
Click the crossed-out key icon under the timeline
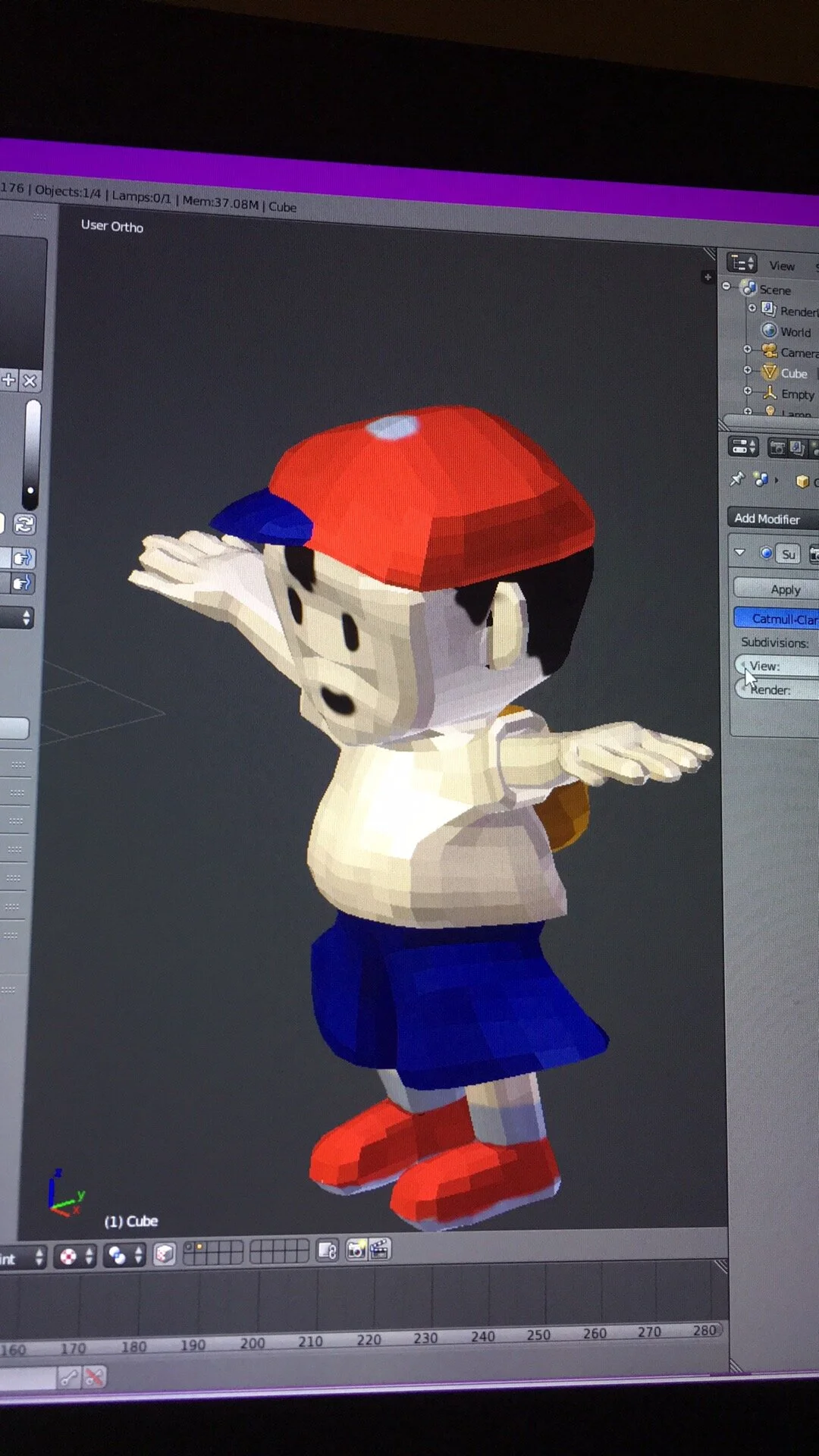click(x=94, y=1377)
